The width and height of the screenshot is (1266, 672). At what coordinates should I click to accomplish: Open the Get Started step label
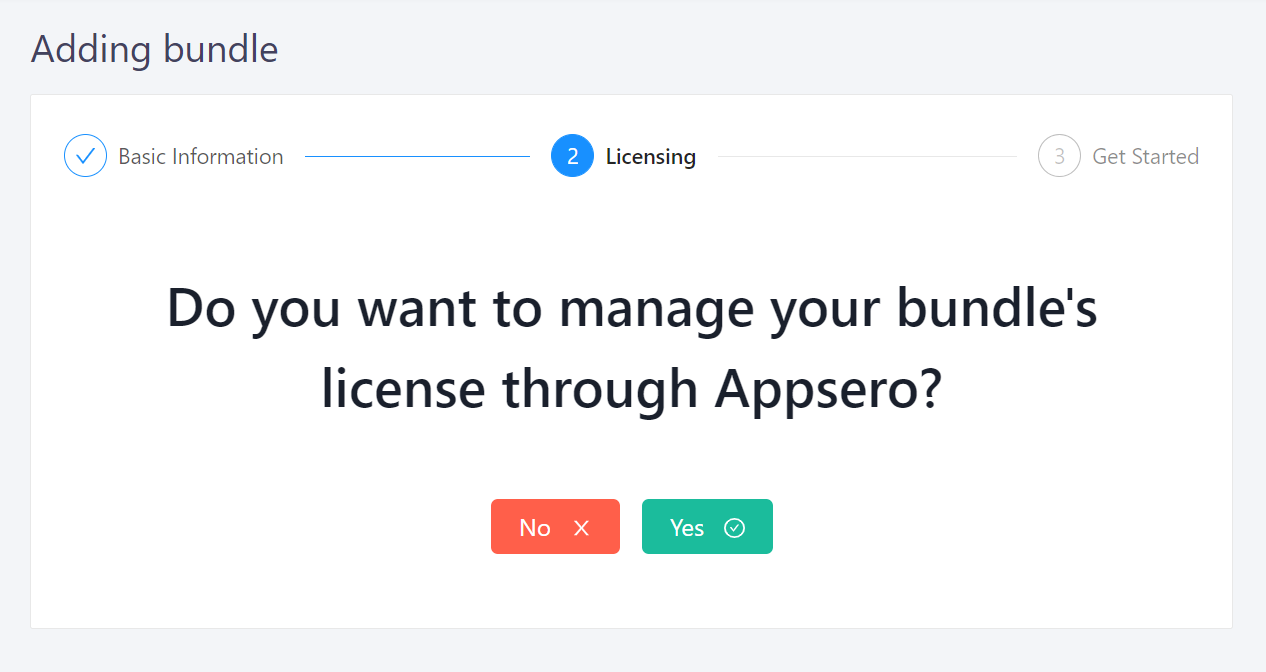(1145, 156)
